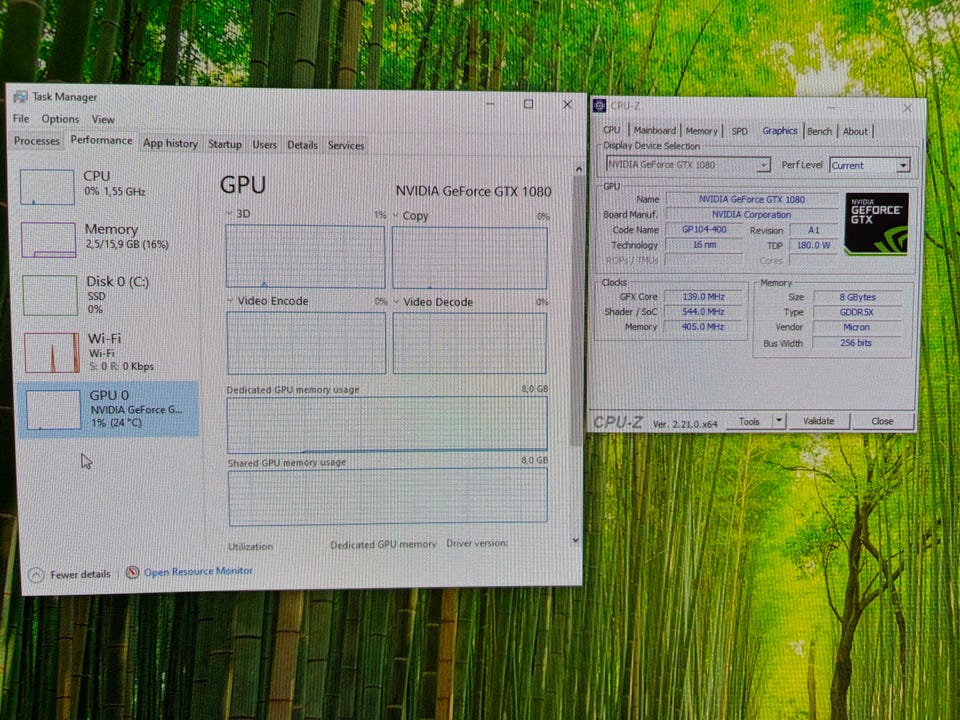Click the Resource Monitor gauge icon

click(x=132, y=572)
